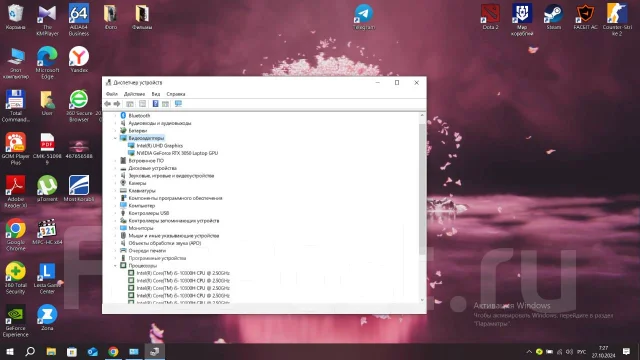Image resolution: width=640 pixels, height=360 pixels.
Task: Select Программные устройства category
Action: point(157,258)
